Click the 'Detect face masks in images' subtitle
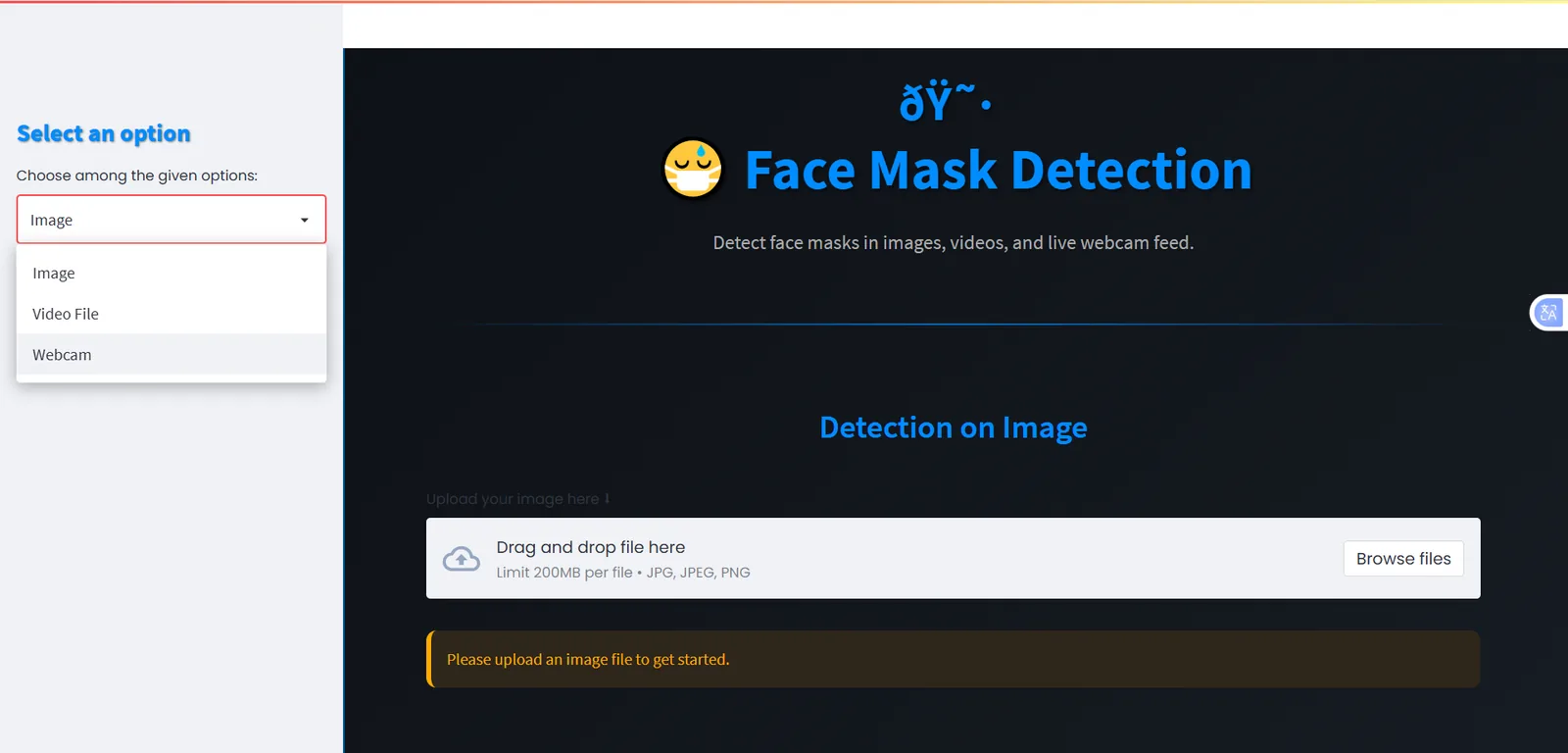The image size is (1568, 753). tap(954, 242)
